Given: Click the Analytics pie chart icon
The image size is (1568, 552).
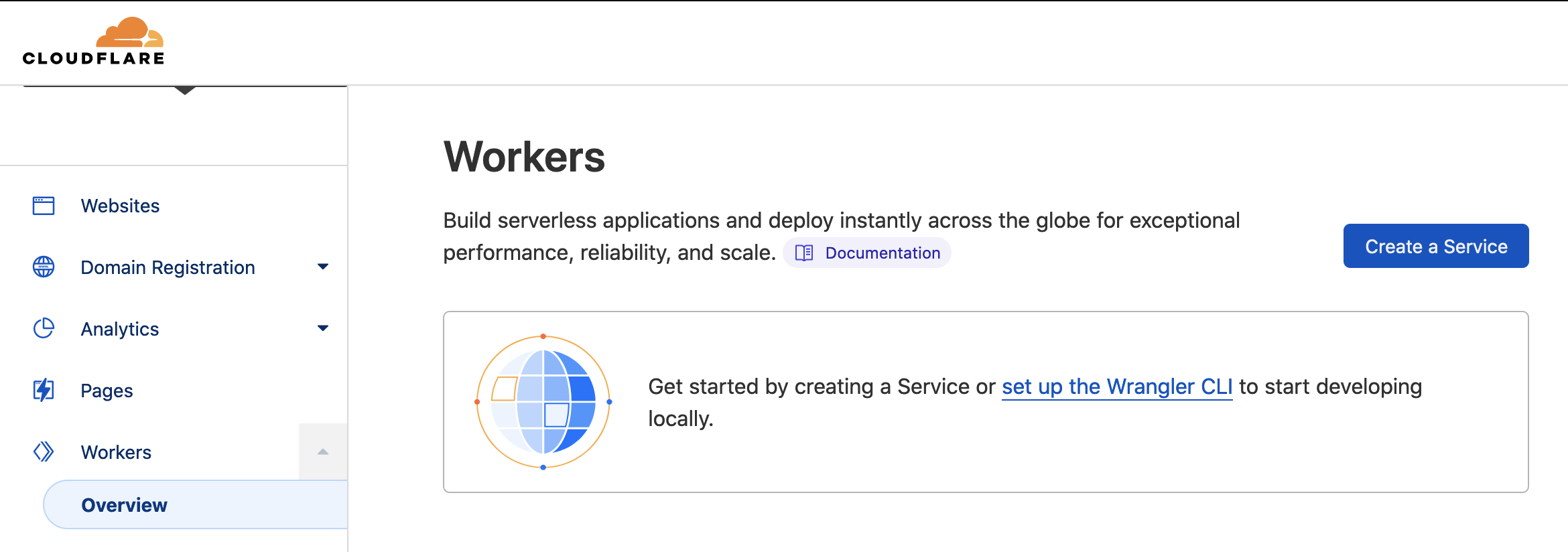Looking at the screenshot, I should 44,328.
